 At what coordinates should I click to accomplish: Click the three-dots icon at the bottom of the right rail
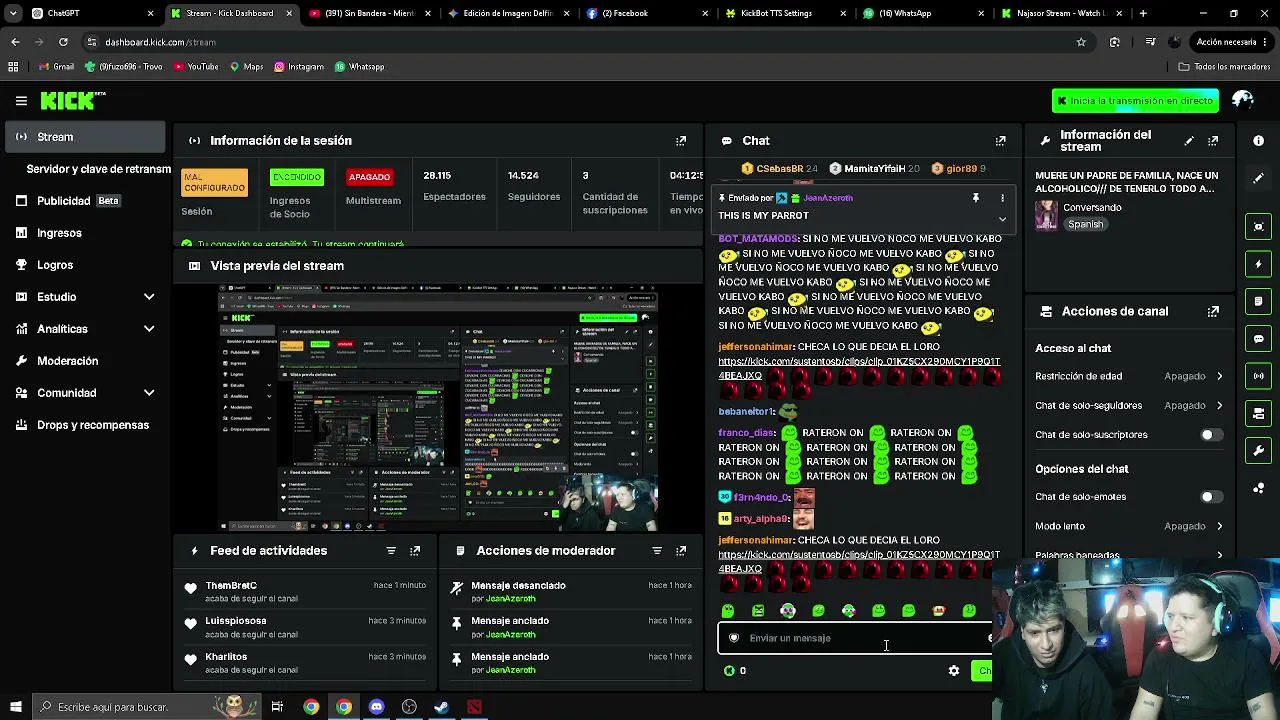[x=1259, y=488]
